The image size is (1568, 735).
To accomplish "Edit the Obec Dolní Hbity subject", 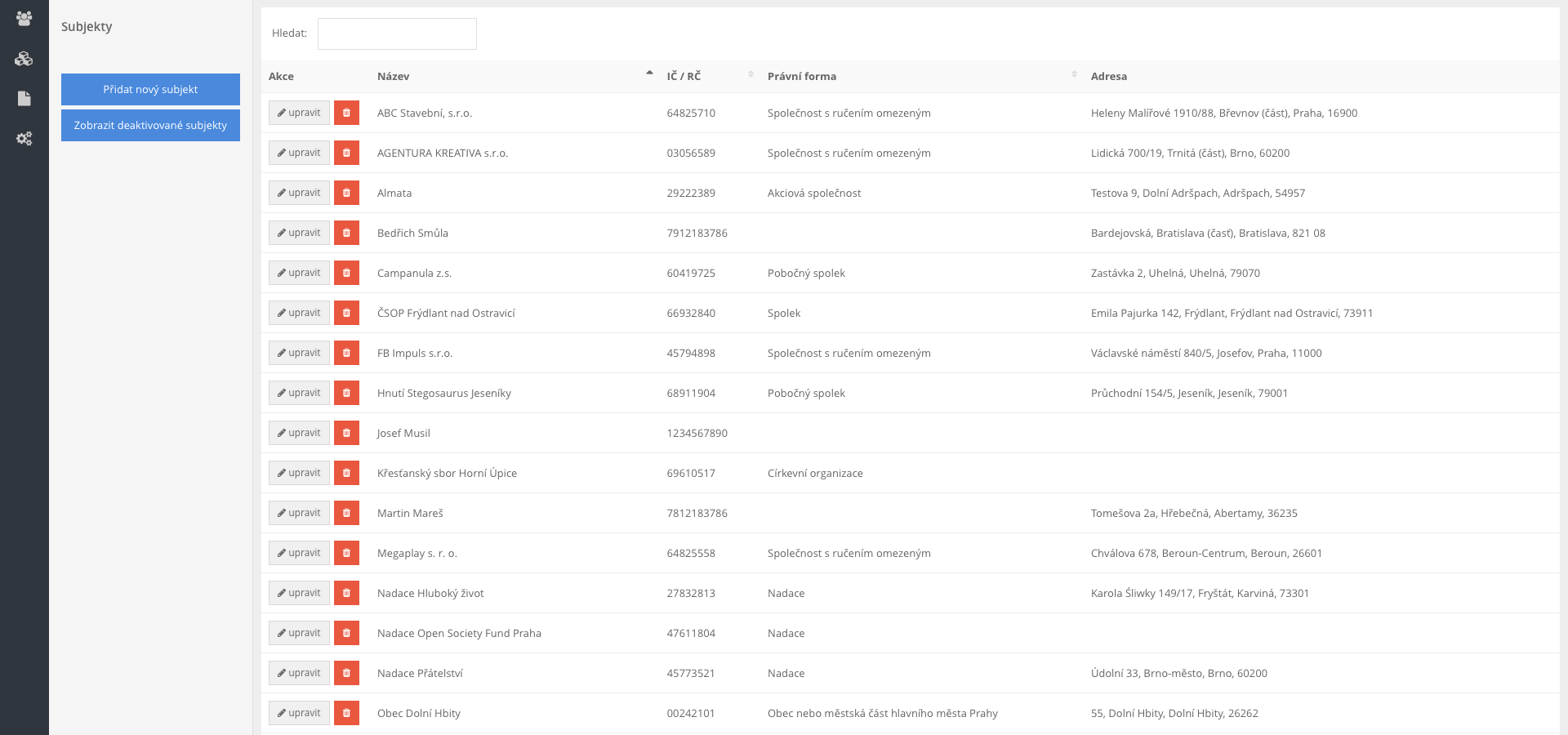I will (x=299, y=713).
